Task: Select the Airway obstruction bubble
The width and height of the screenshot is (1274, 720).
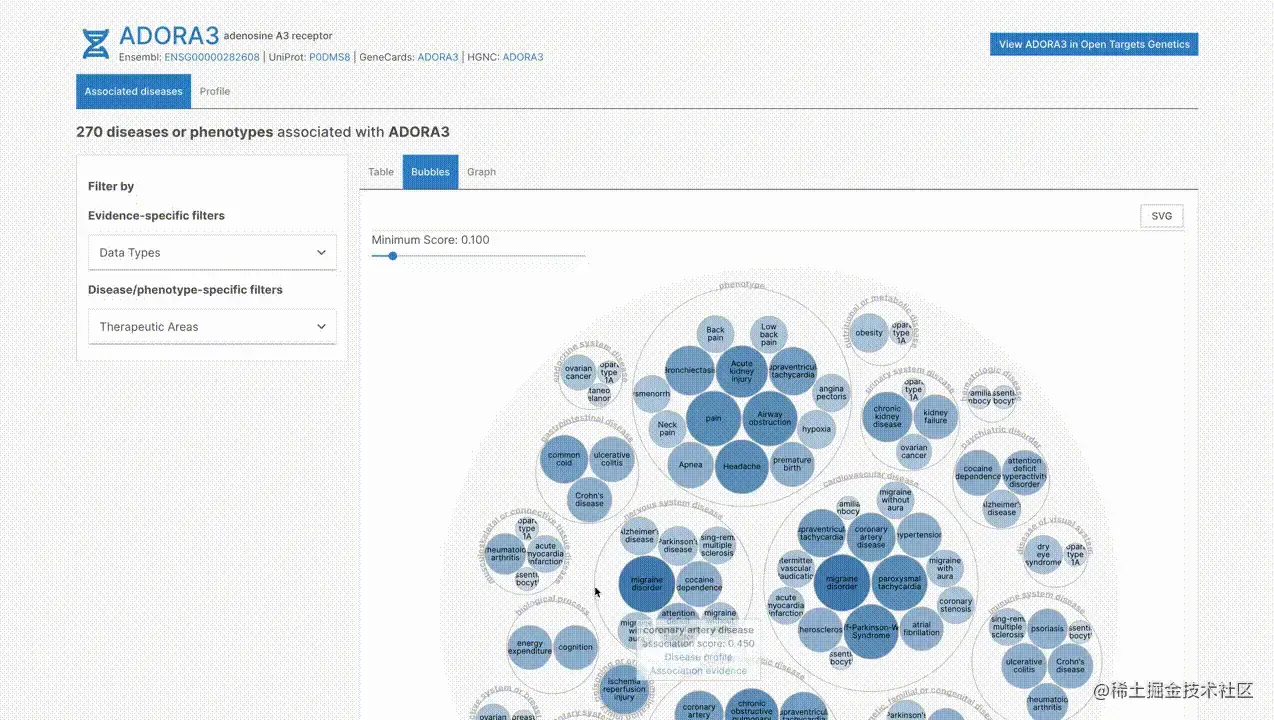Action: (x=770, y=418)
